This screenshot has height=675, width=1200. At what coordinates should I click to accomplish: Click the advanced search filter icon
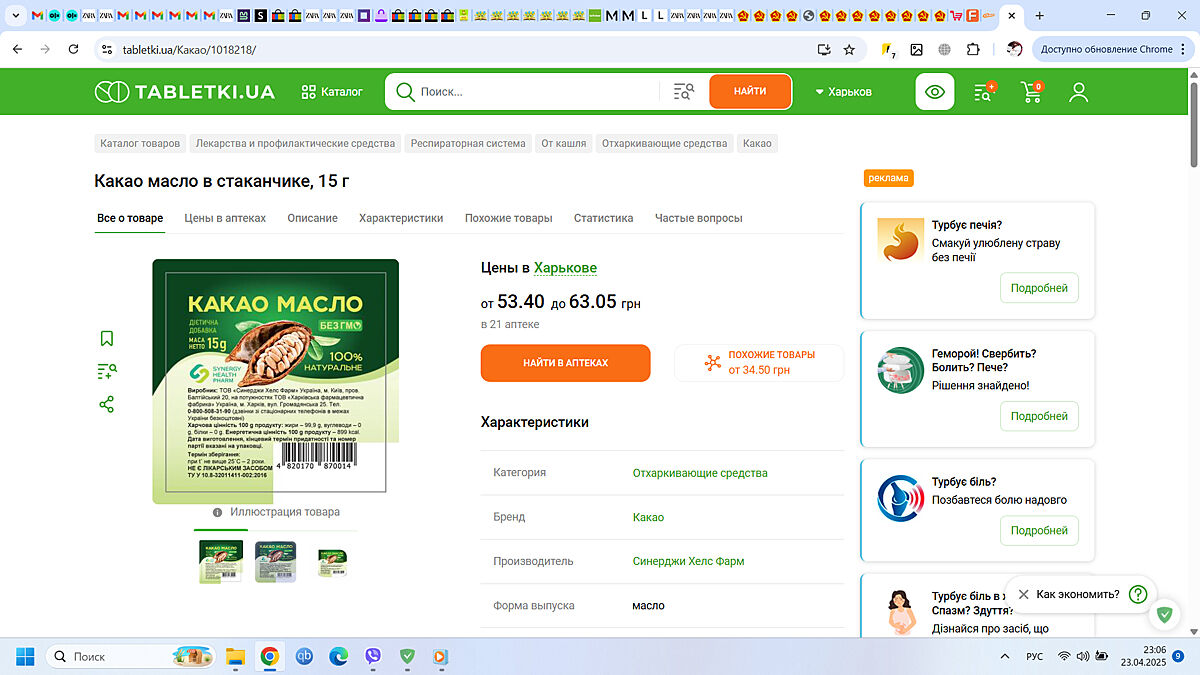point(684,92)
